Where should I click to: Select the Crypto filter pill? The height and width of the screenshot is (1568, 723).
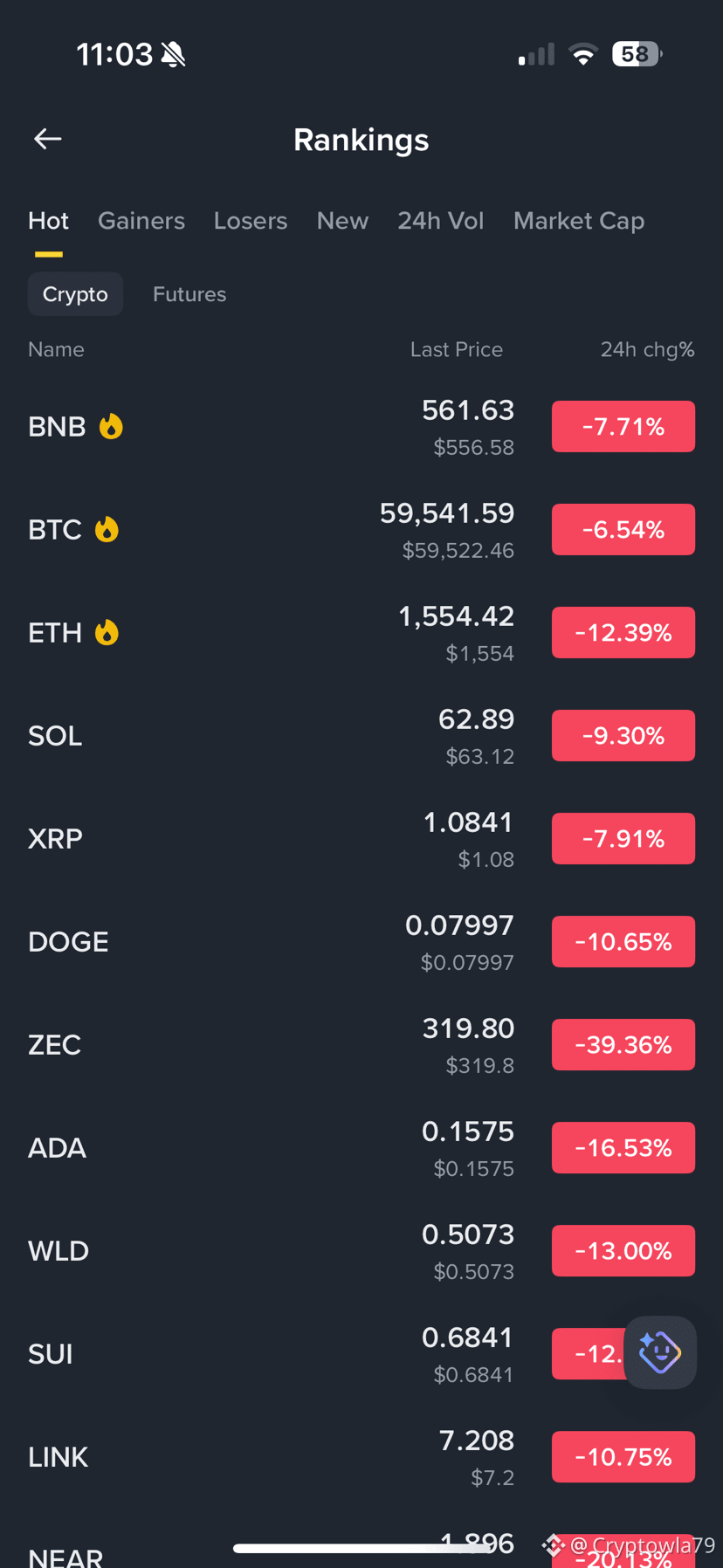(75, 294)
